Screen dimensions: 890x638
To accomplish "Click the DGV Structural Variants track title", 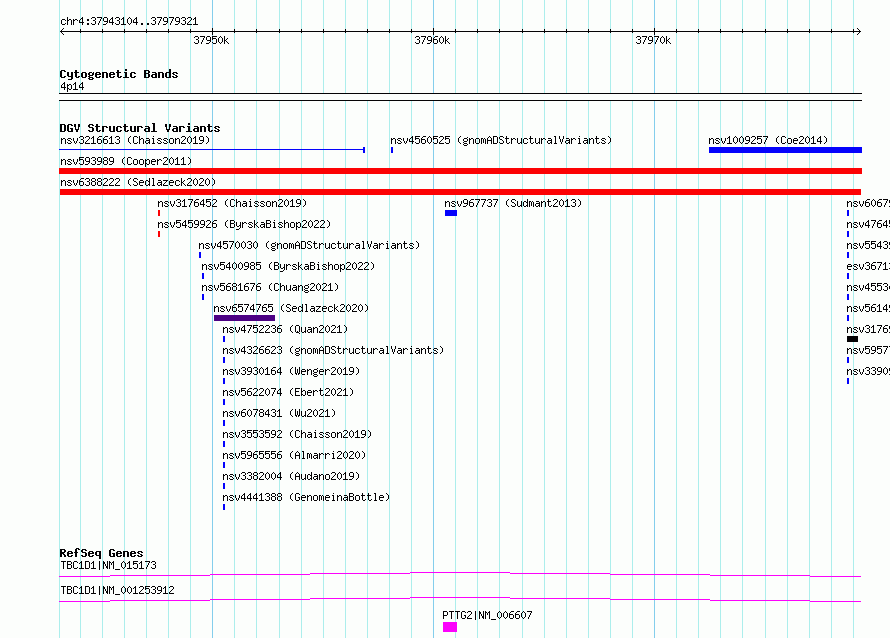I will point(140,128).
